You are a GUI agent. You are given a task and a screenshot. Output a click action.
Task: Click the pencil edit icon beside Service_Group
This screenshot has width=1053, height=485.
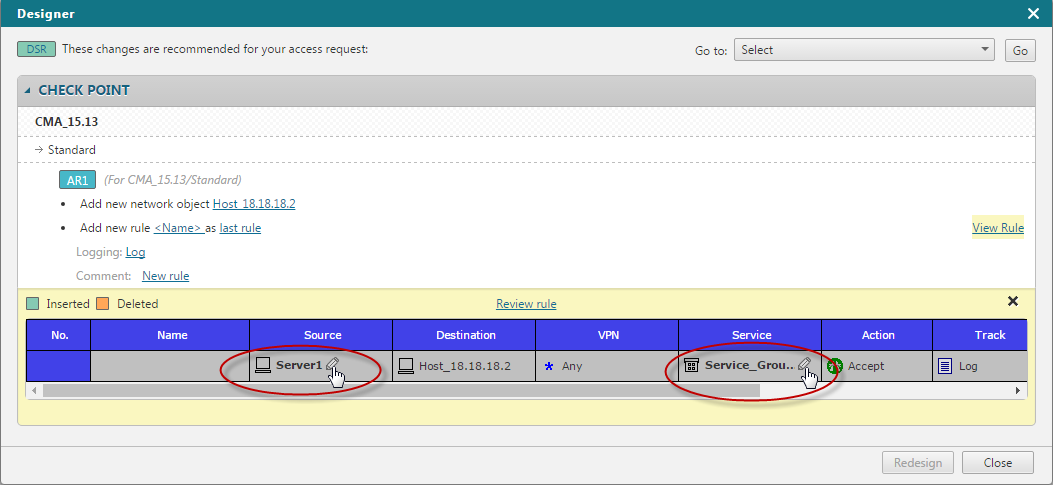tap(803, 365)
